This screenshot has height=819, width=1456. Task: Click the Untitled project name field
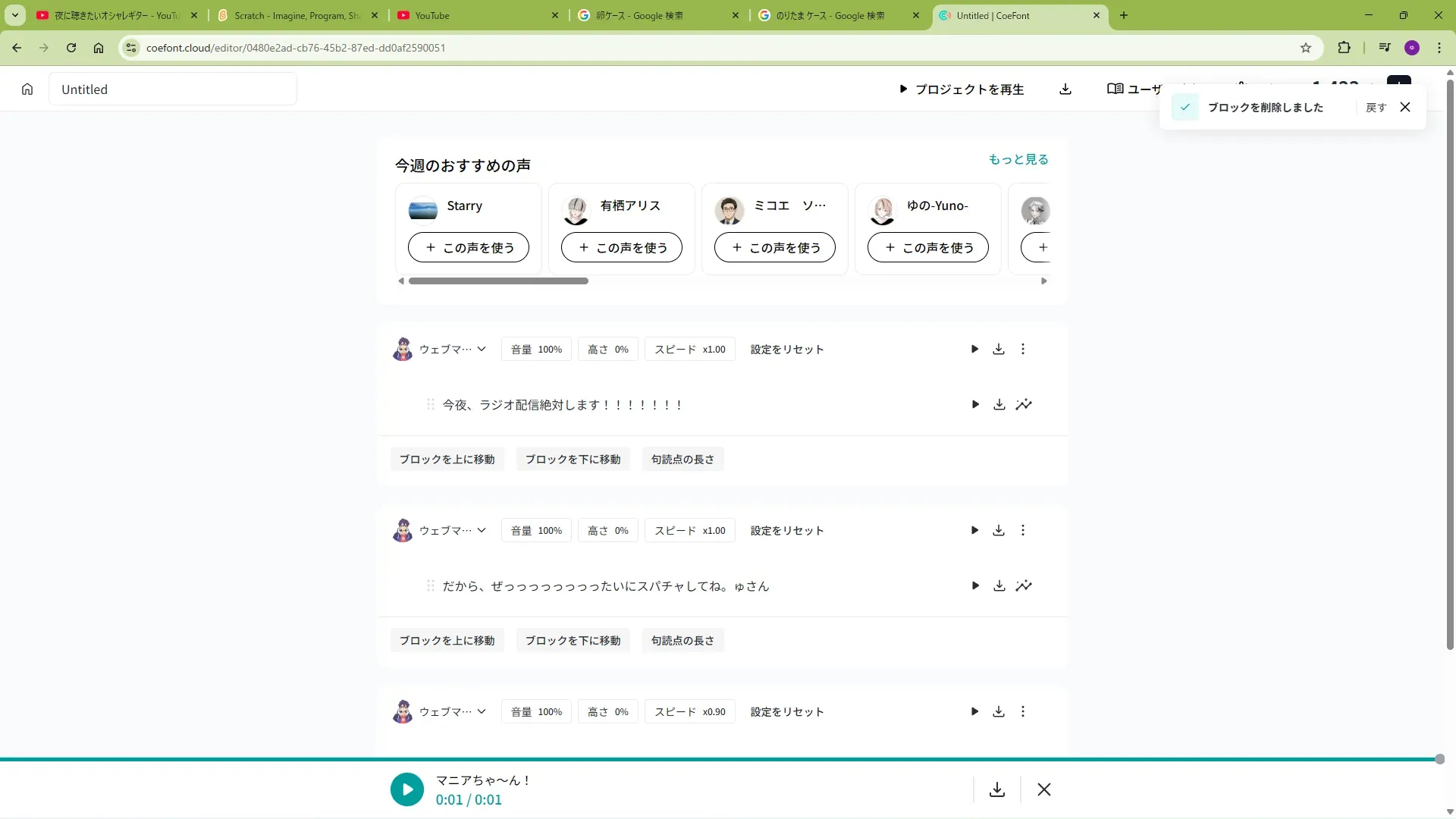173,89
